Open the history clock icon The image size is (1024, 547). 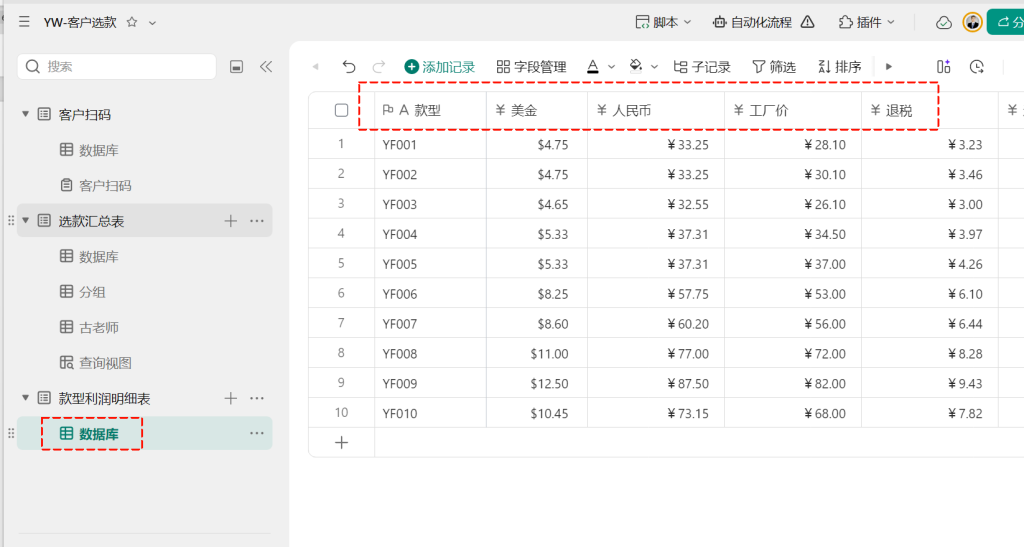(977, 67)
